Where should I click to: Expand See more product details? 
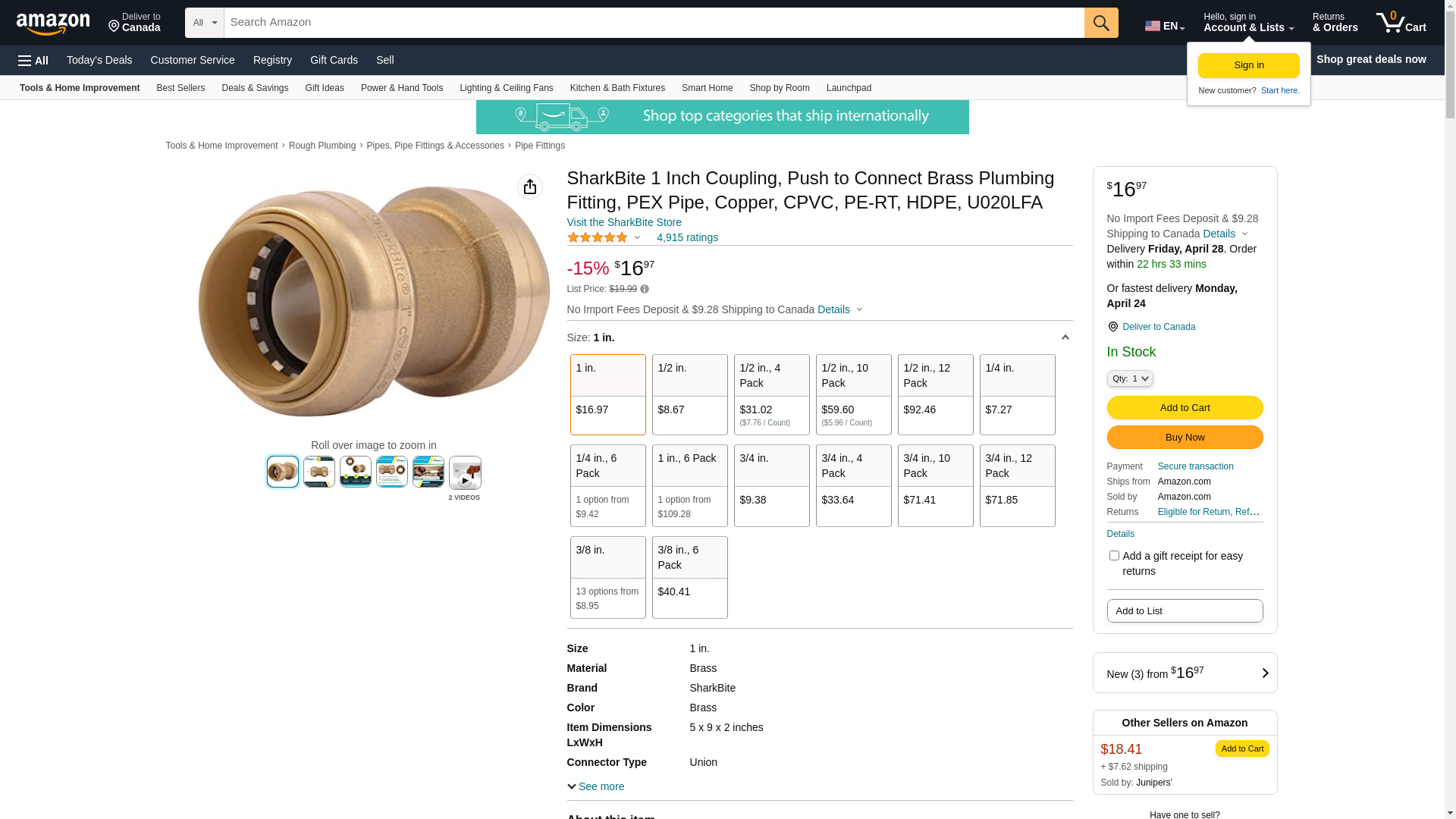pos(596,786)
